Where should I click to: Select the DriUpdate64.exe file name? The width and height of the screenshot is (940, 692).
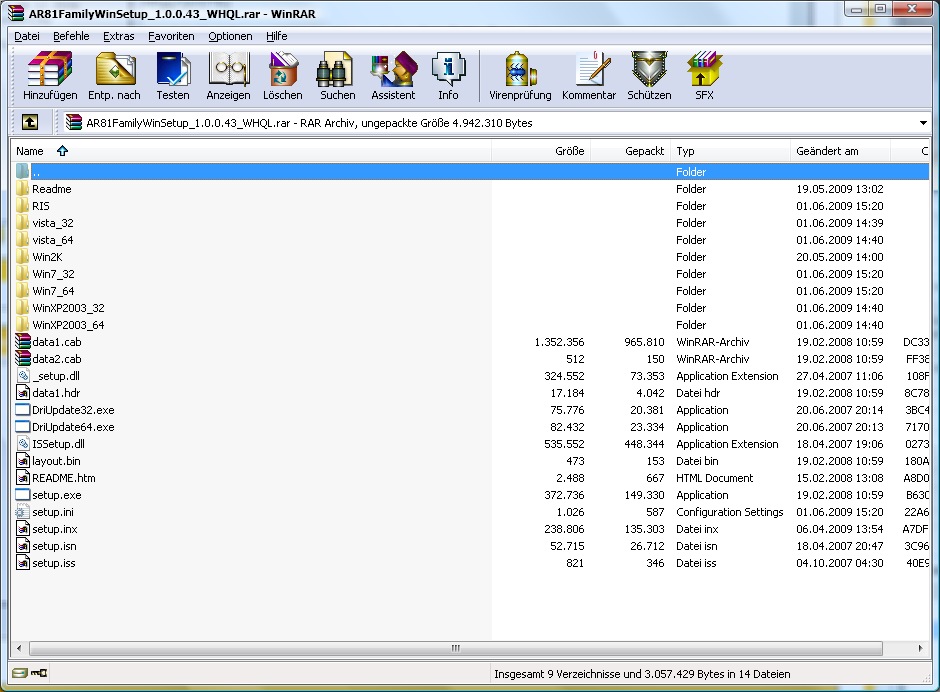pyautogui.click(x=73, y=427)
